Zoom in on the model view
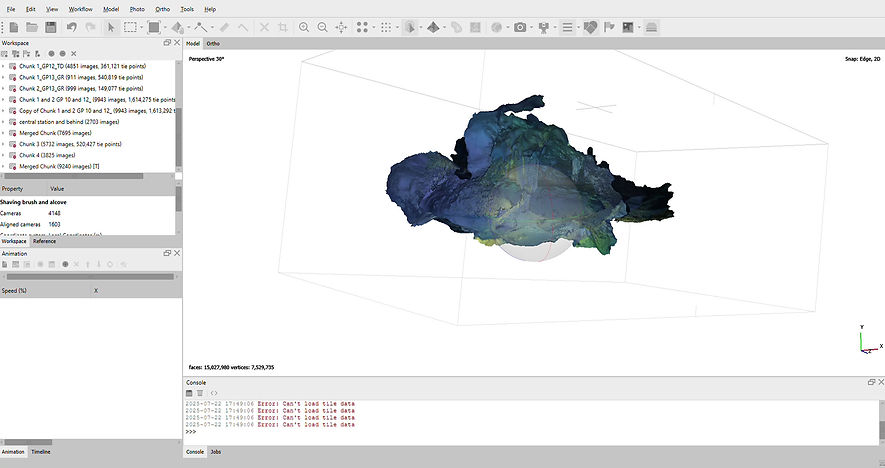Viewport: 885px width, 468px height. [304, 27]
